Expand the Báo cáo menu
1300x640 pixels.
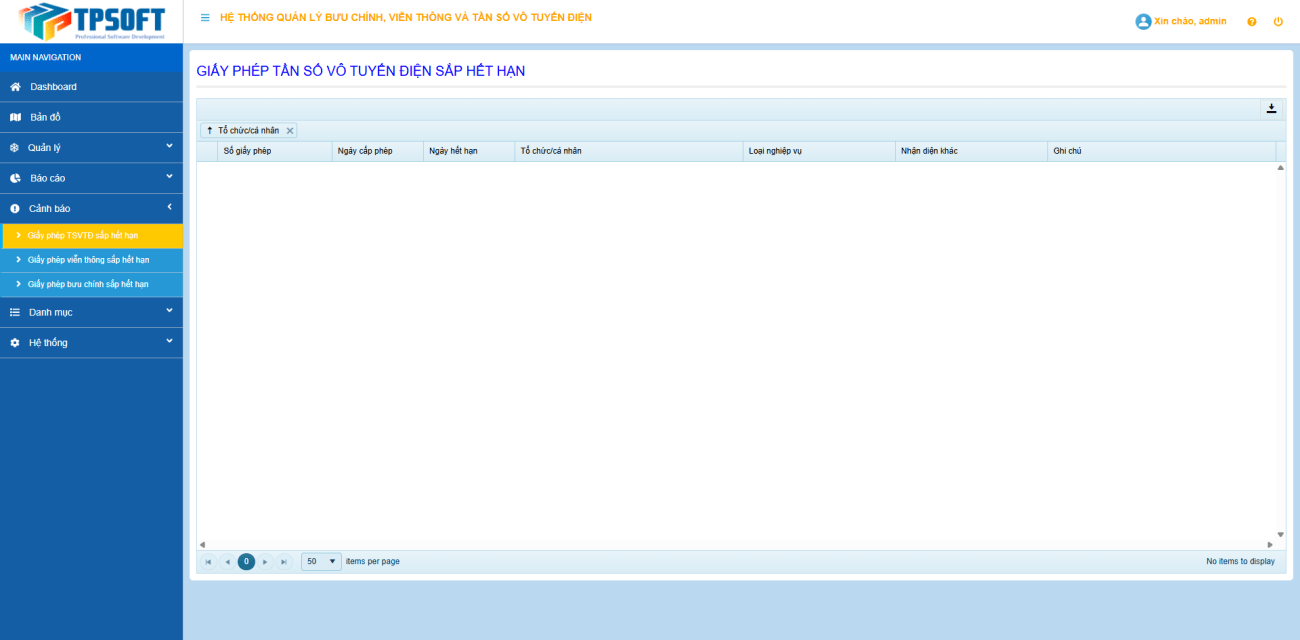pos(91,178)
